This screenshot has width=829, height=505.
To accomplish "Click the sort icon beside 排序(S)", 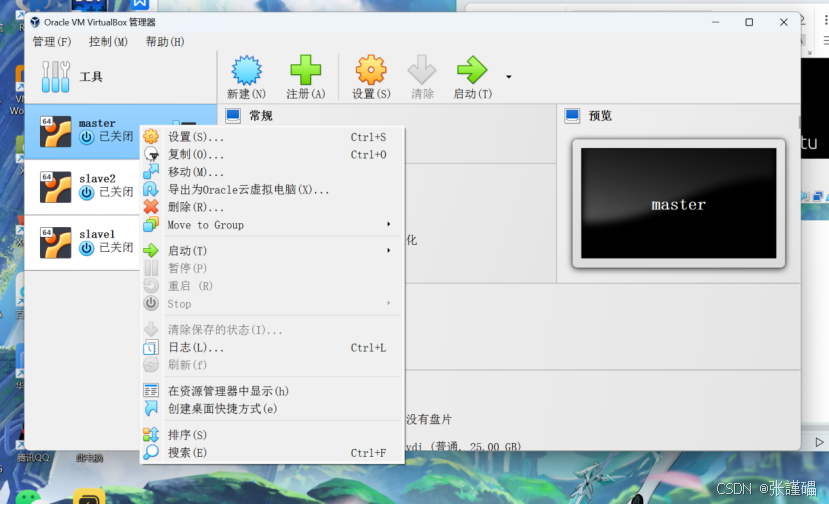I will pos(151,435).
